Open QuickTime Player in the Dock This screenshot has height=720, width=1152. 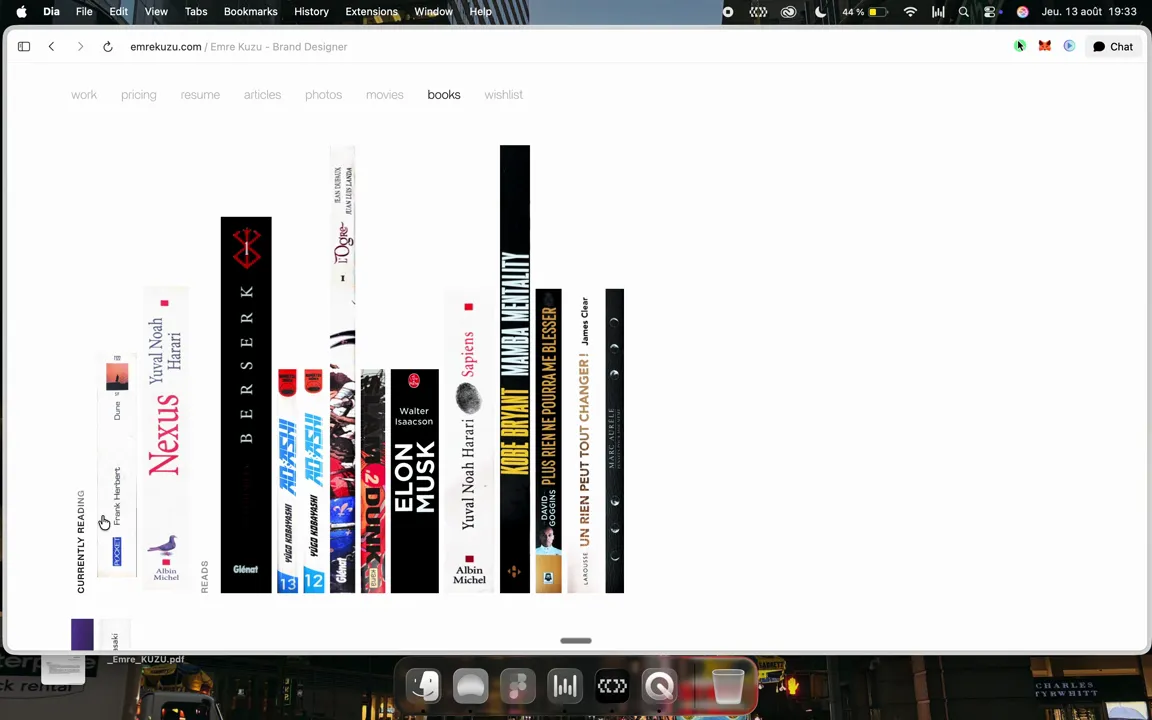pyautogui.click(x=660, y=686)
